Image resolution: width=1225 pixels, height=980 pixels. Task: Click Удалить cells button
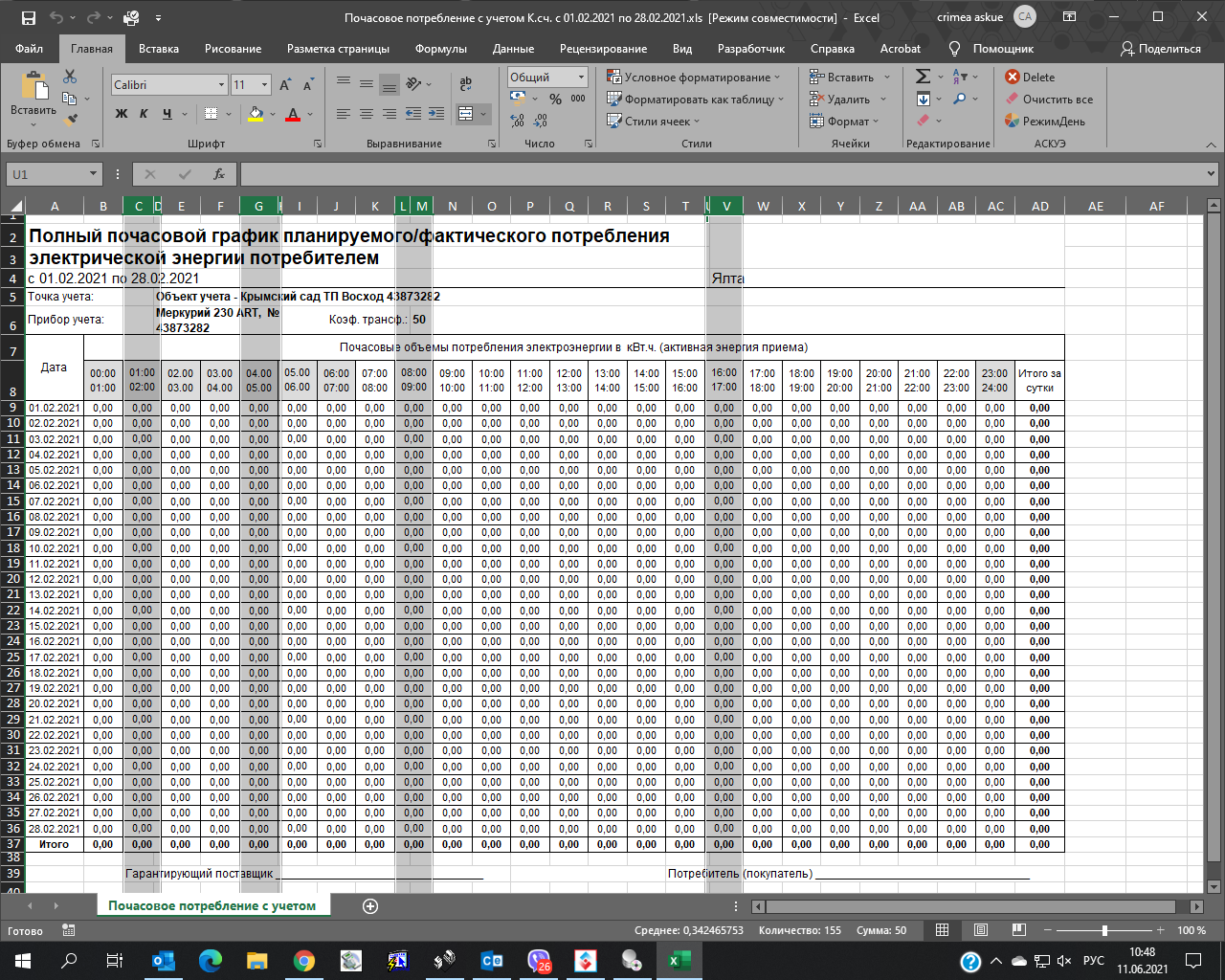click(840, 100)
